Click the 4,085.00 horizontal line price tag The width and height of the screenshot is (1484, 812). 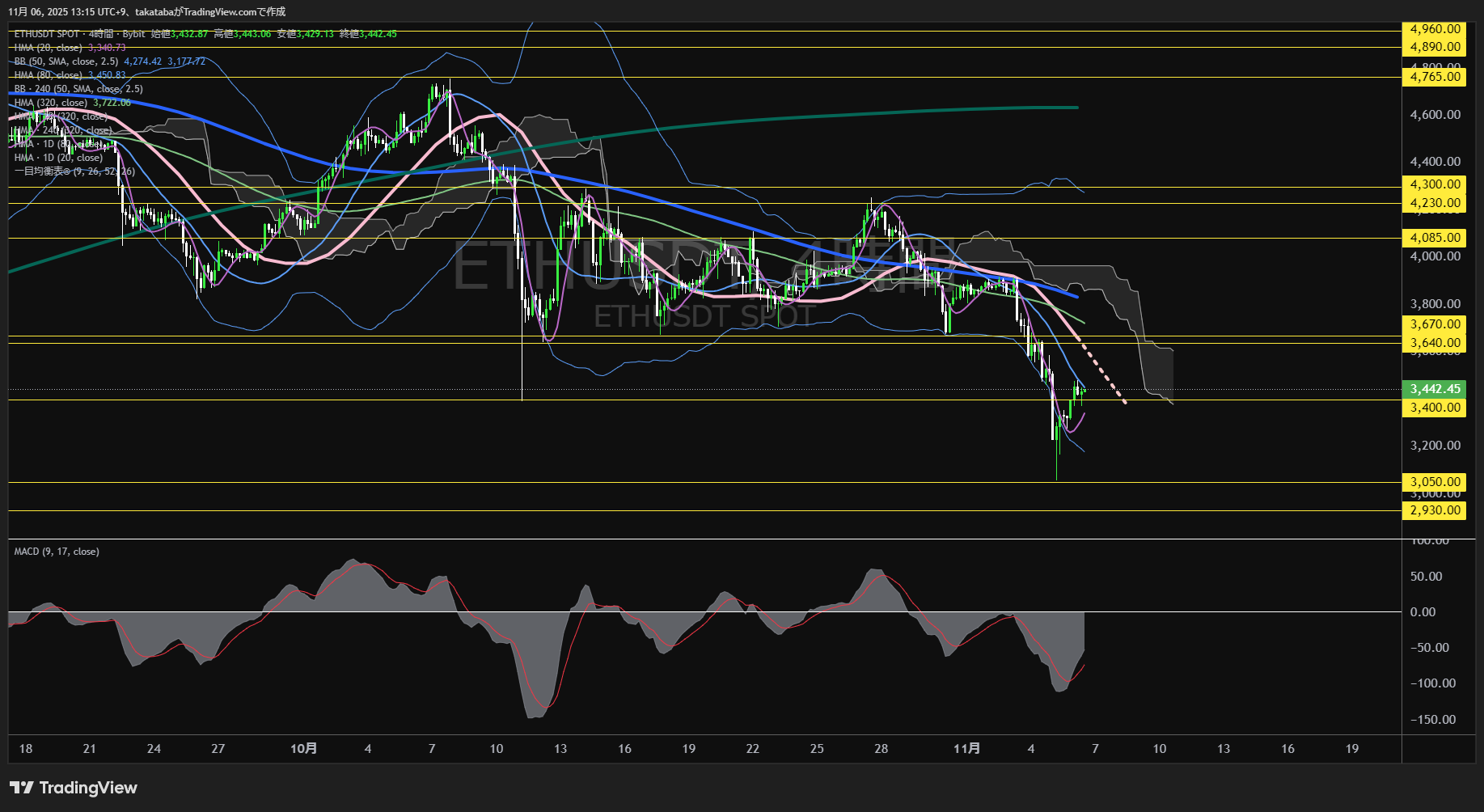click(1434, 238)
